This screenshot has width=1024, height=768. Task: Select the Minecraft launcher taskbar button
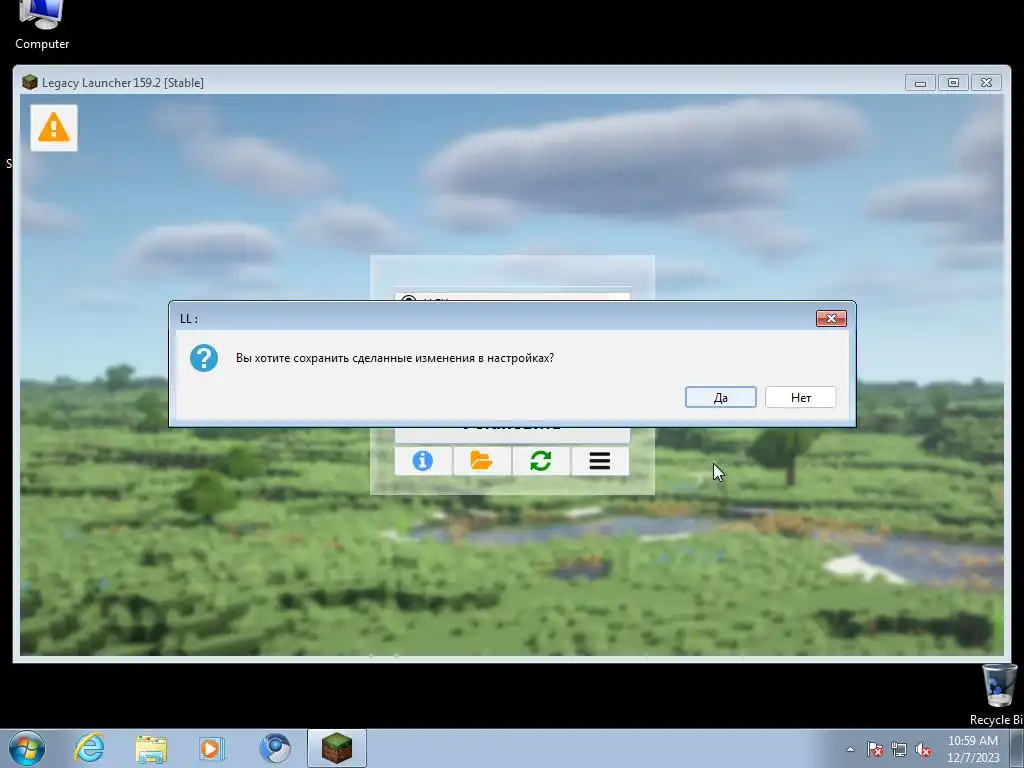(x=337, y=748)
